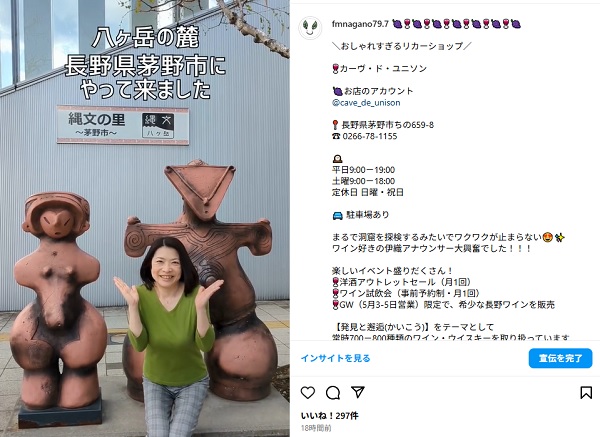600x437 pixels.
Task: Click the 駐車場あり car icon line
Action: click(x=360, y=215)
